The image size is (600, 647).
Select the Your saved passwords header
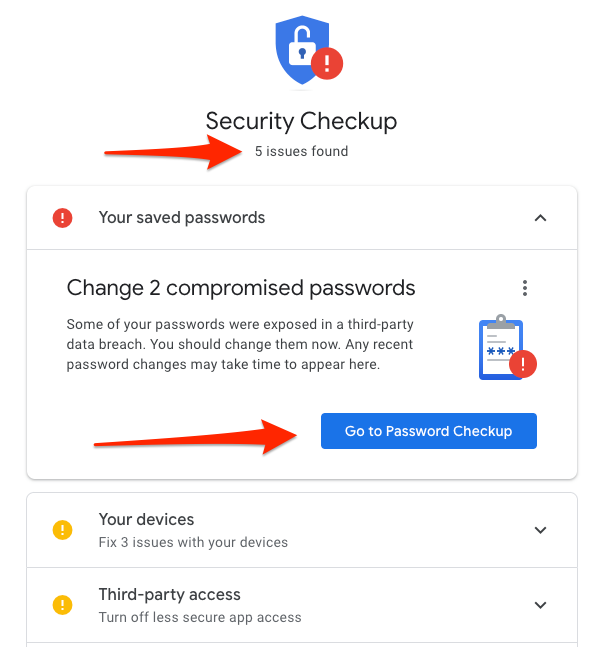tap(302, 217)
